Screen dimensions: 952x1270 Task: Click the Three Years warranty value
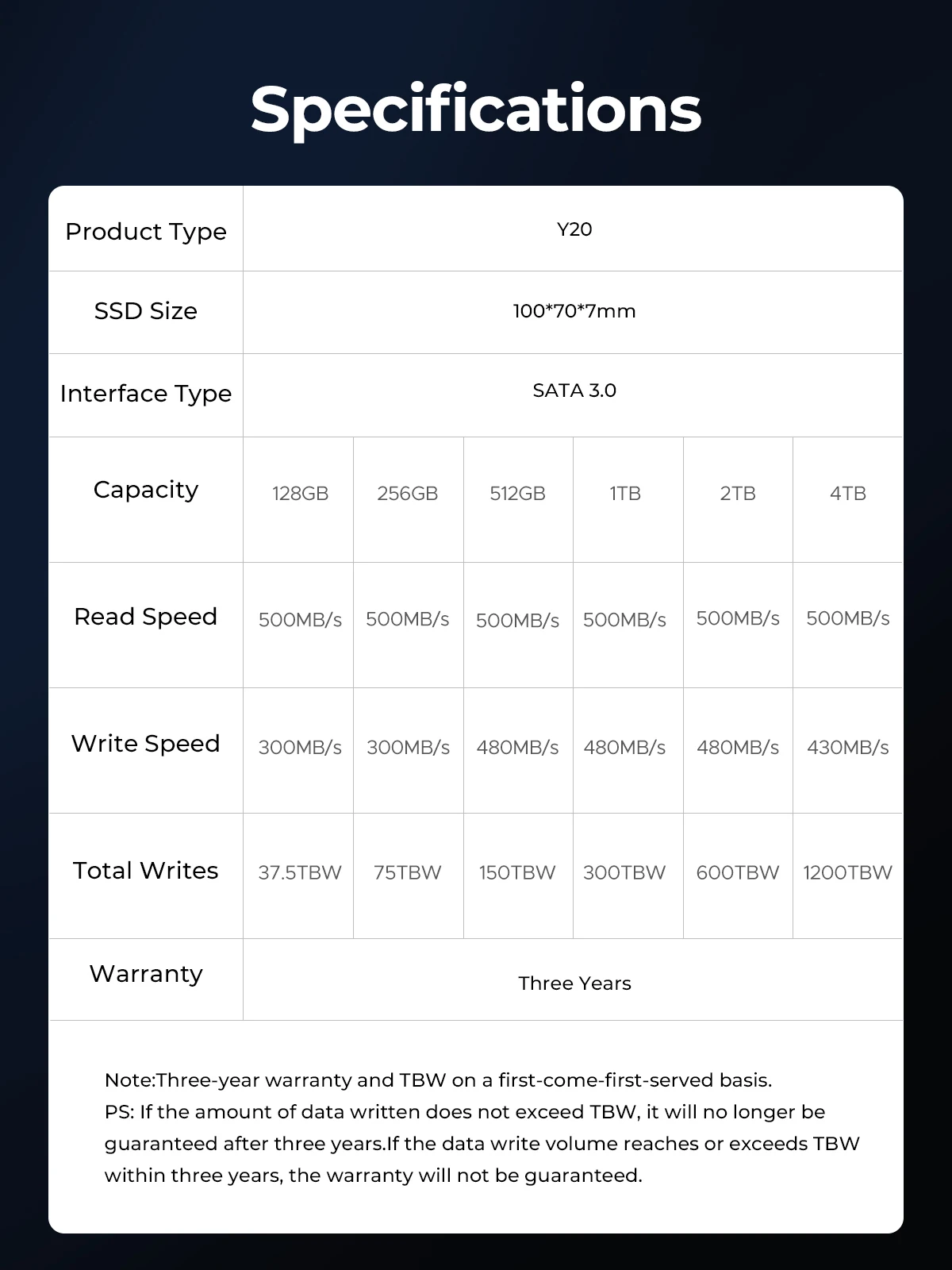(574, 983)
